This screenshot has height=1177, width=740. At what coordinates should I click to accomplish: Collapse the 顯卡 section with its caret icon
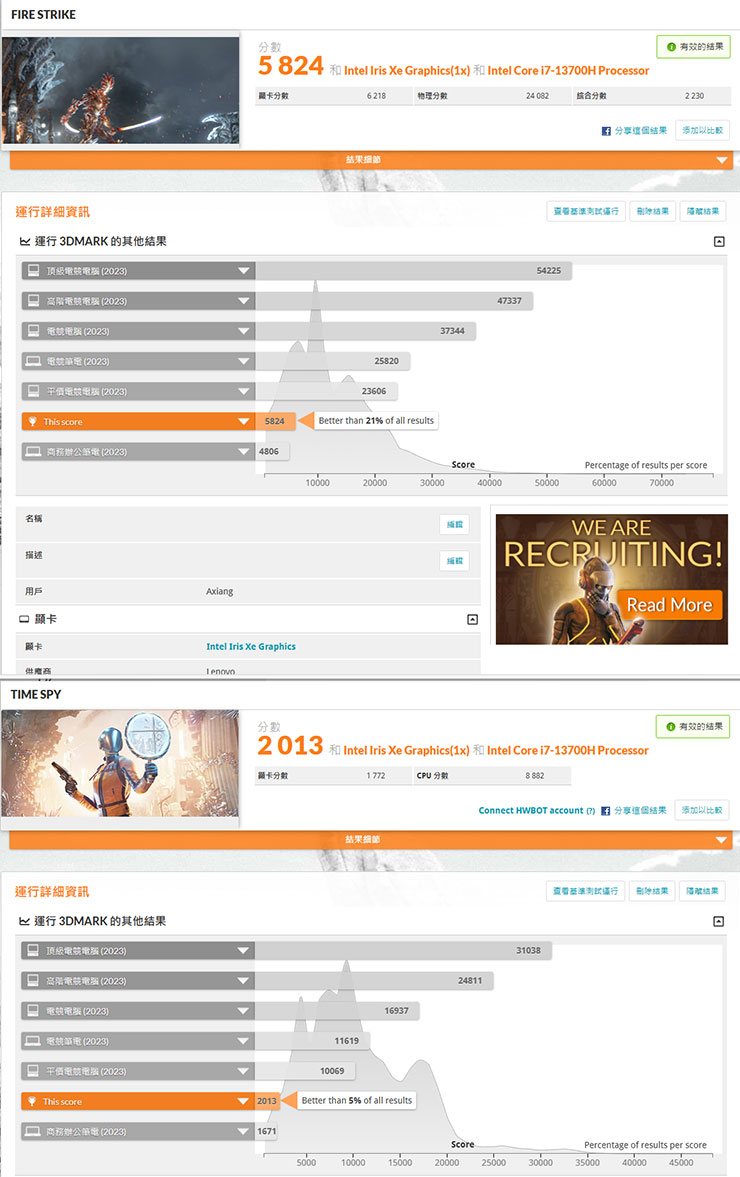(x=472, y=619)
